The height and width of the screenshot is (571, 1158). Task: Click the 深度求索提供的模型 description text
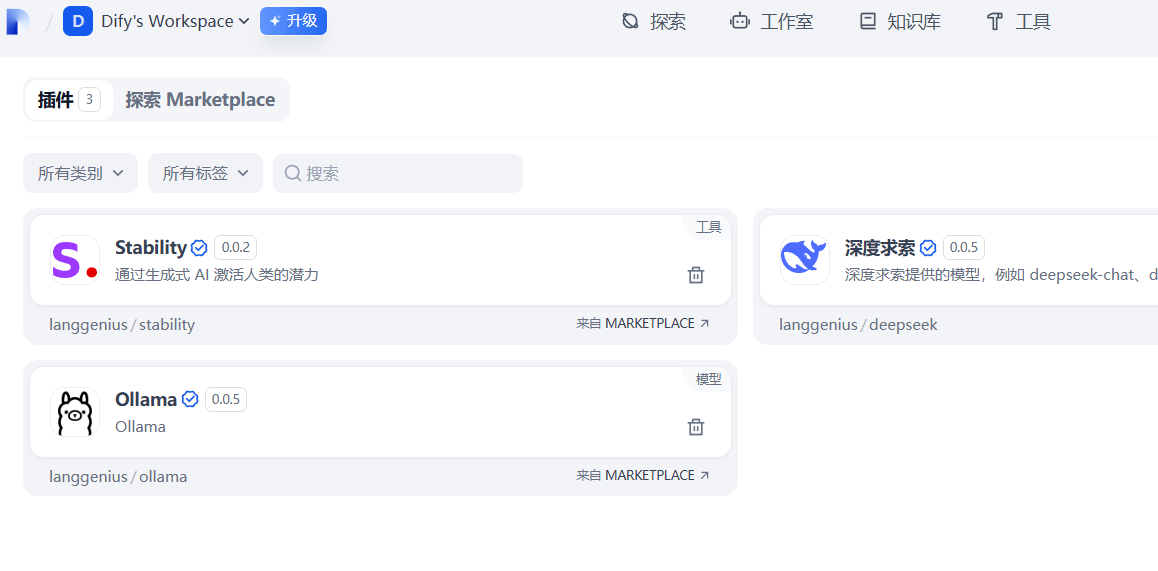(1001, 275)
